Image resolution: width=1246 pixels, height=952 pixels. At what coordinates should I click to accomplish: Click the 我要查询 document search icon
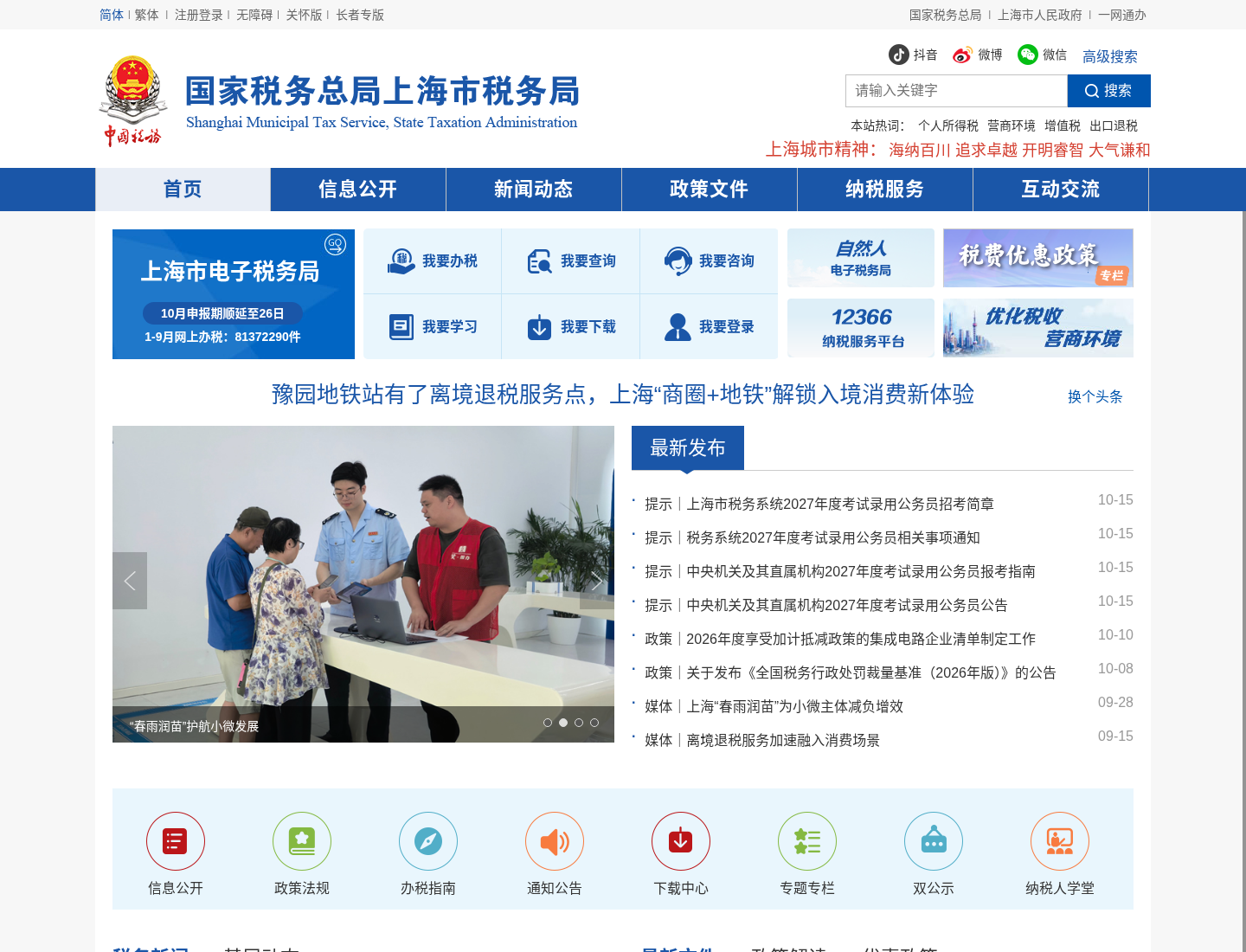(539, 261)
